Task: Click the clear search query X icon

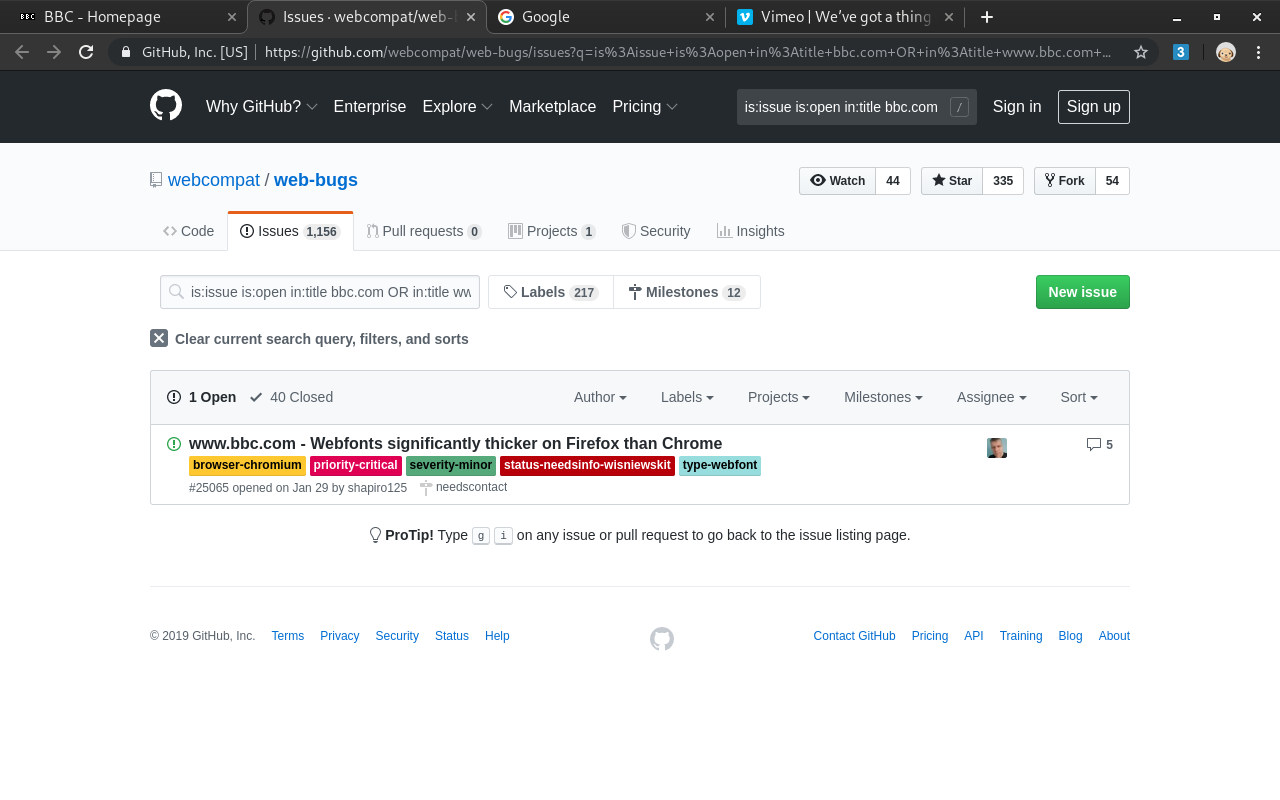Action: tap(159, 338)
